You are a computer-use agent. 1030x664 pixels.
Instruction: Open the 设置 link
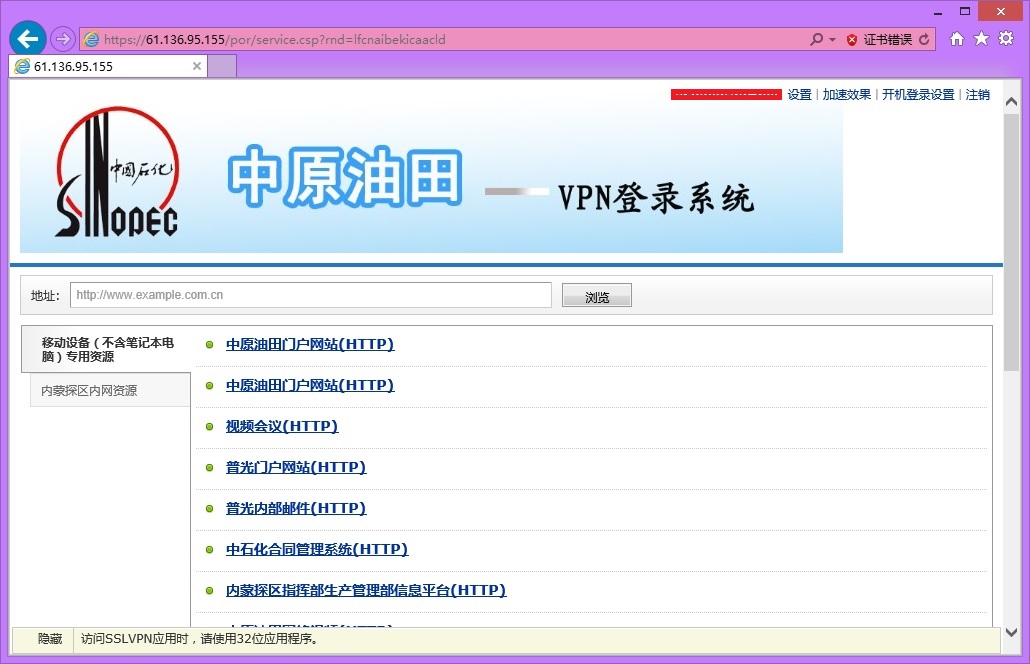tap(799, 95)
